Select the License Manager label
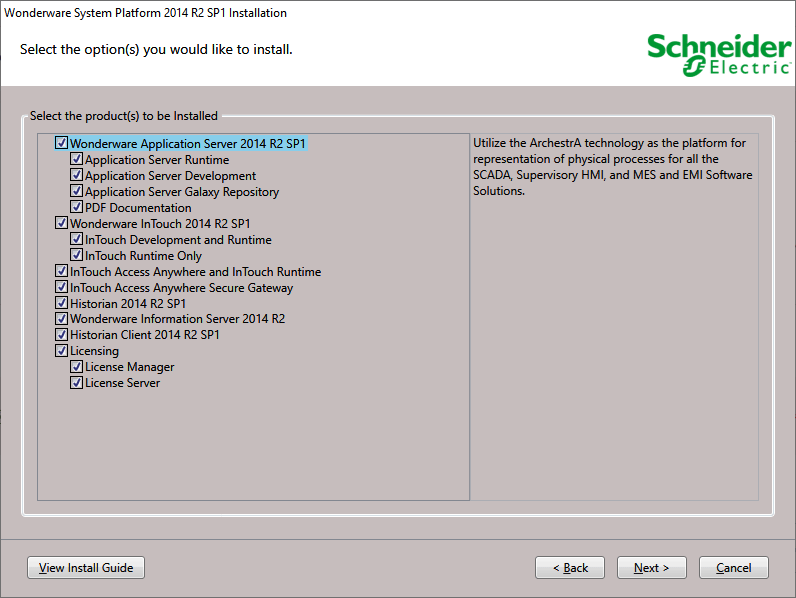 click(129, 367)
